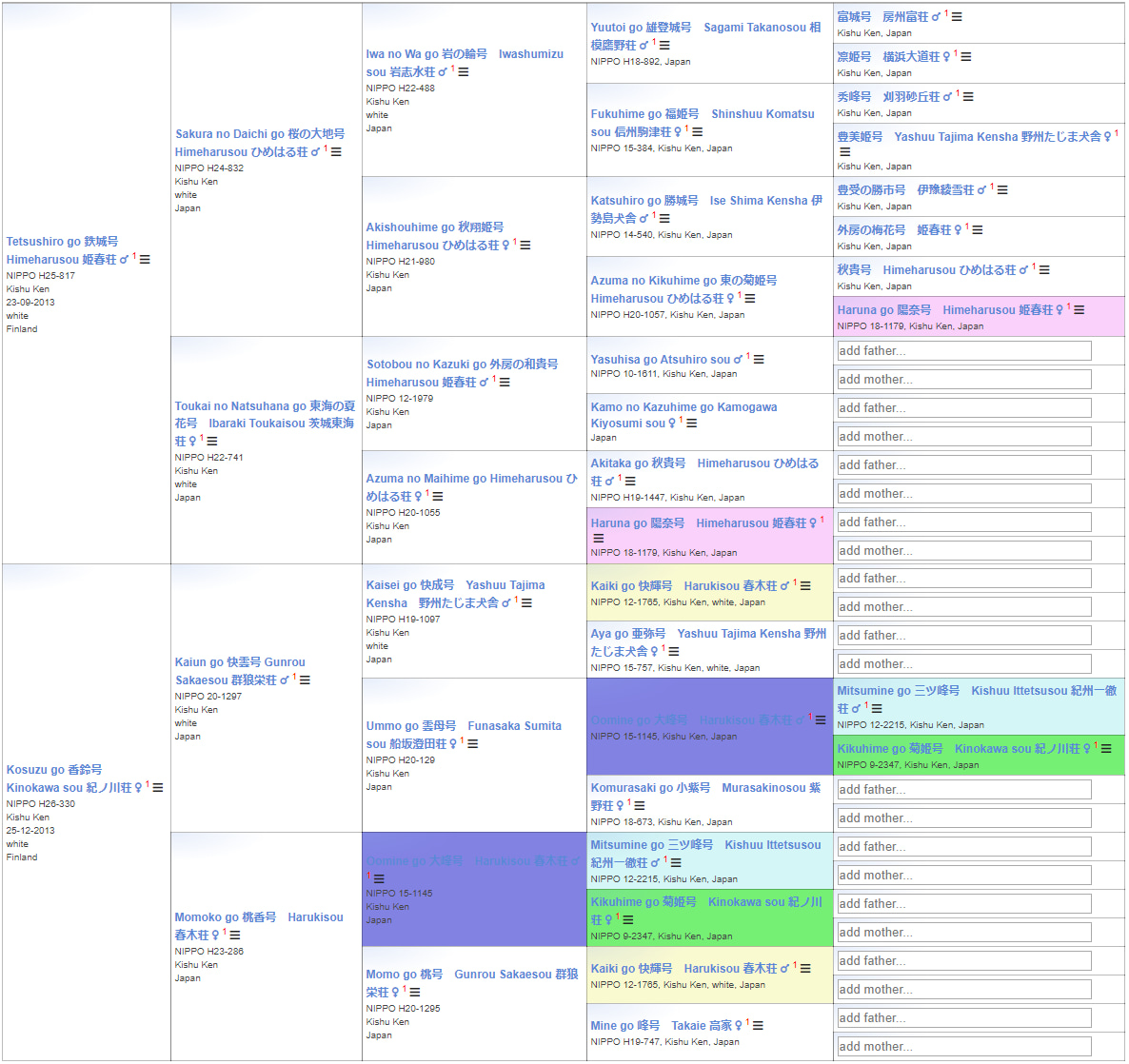Click the menu icon next to Kaiun go
1129x1064 pixels.
pyautogui.click(x=305, y=680)
